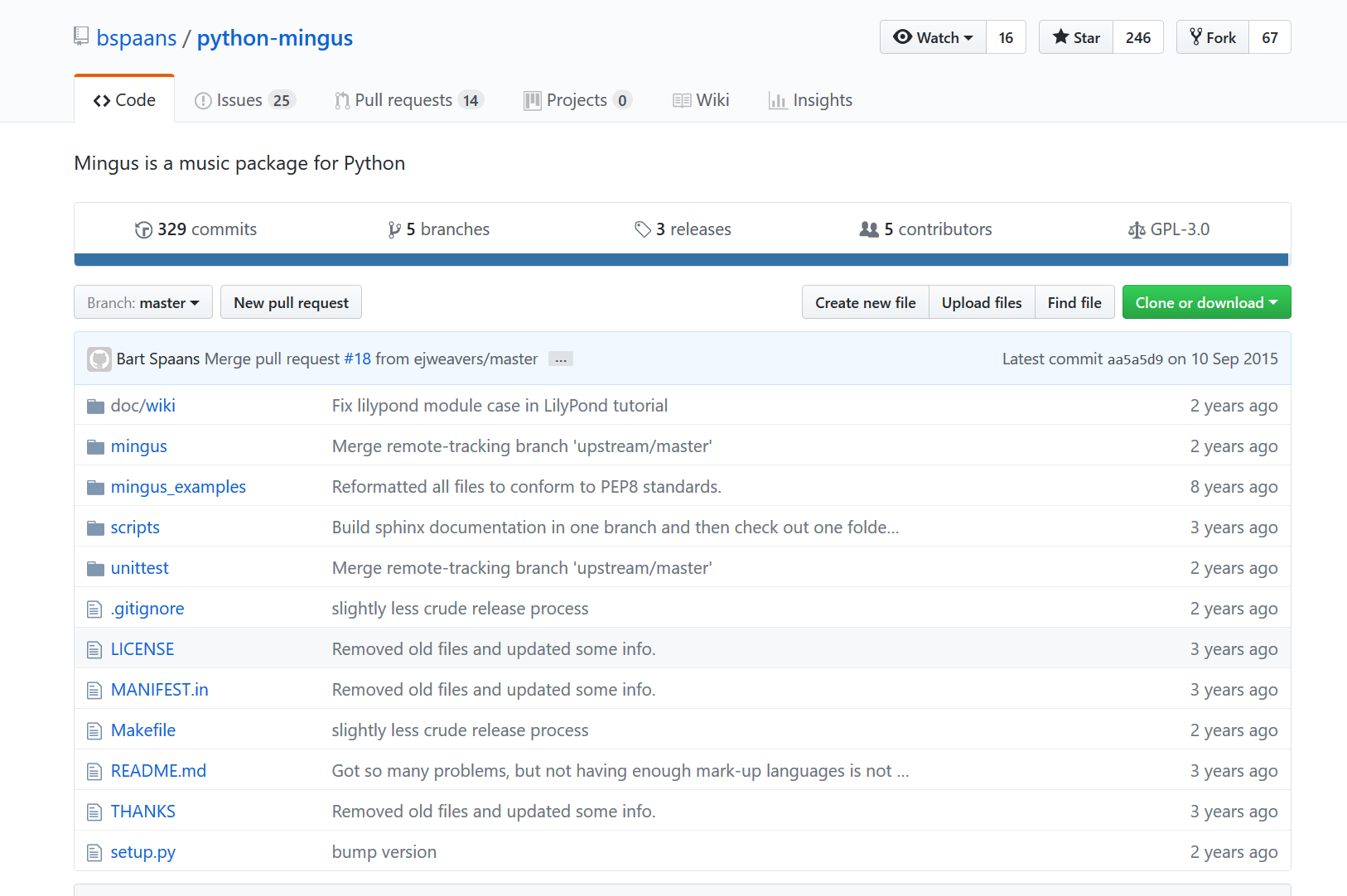Viewport: 1347px width, 896px height.
Task: Open the Pull requests tab
Action: tap(409, 100)
